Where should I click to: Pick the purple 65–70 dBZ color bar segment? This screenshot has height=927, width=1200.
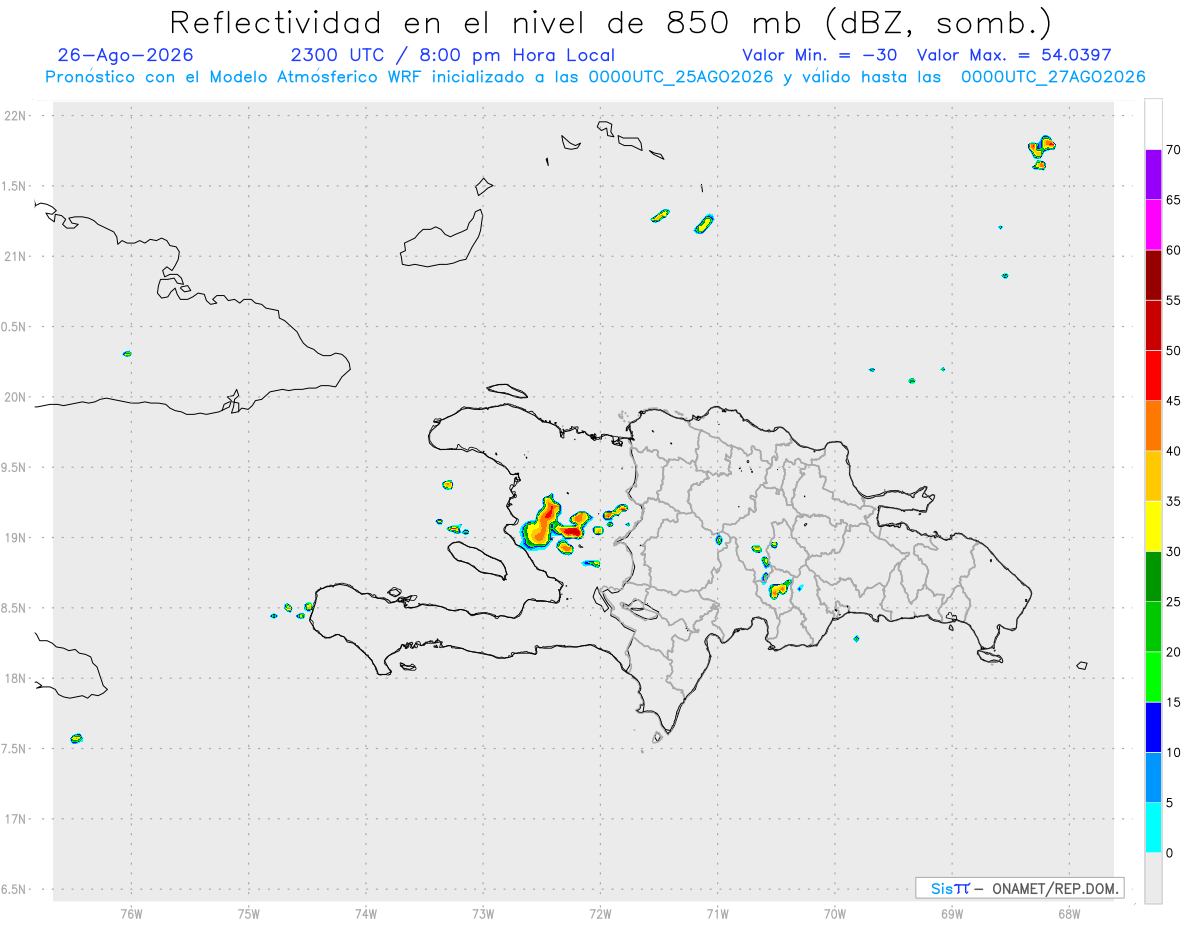1153,174
